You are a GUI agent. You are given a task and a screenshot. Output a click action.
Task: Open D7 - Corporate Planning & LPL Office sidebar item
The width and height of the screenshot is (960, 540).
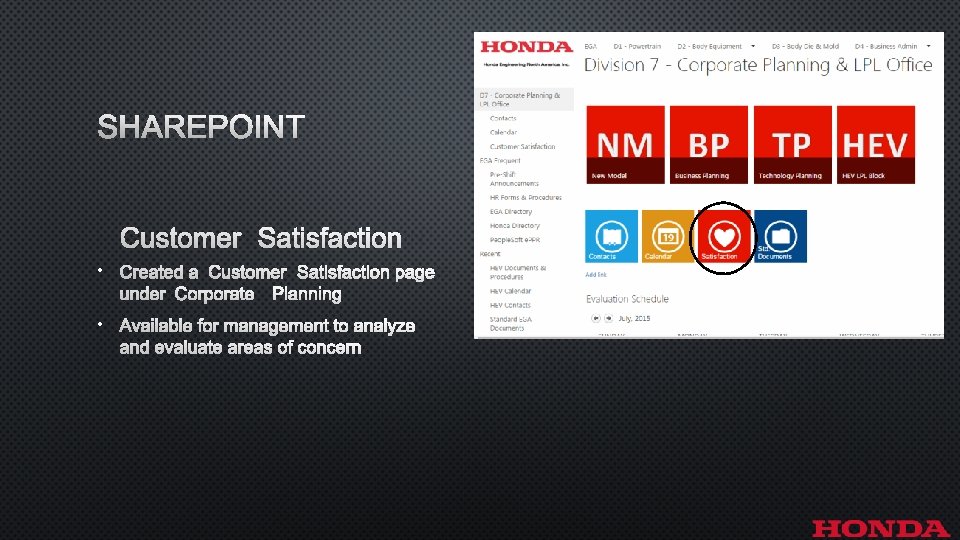(x=524, y=99)
